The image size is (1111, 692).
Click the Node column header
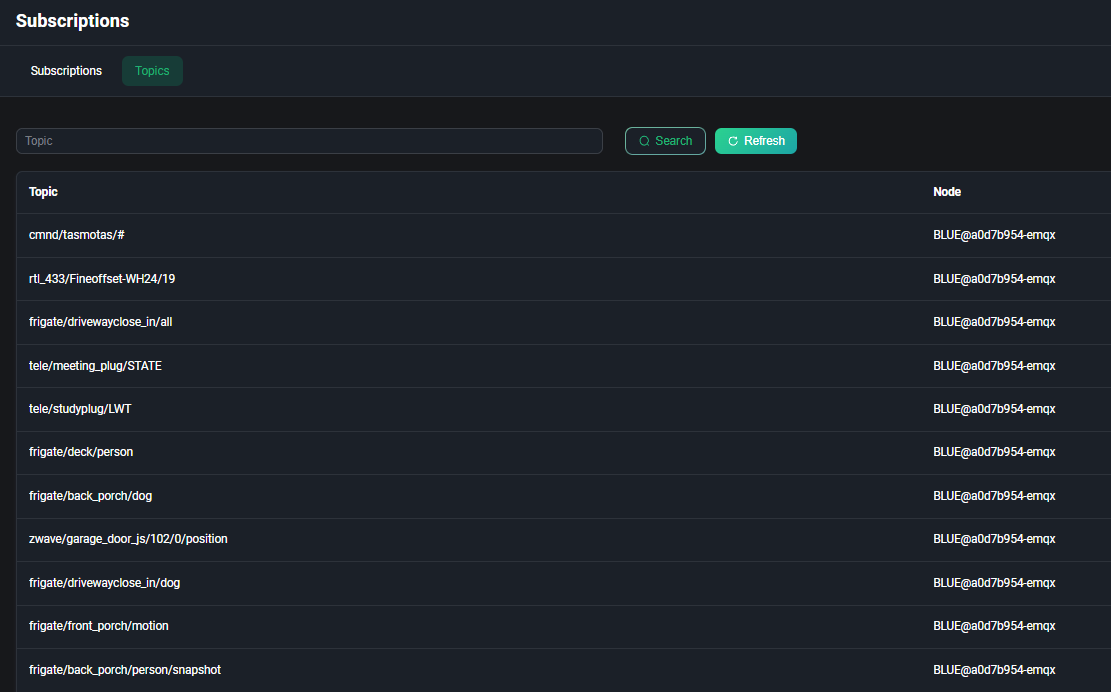[x=947, y=192]
